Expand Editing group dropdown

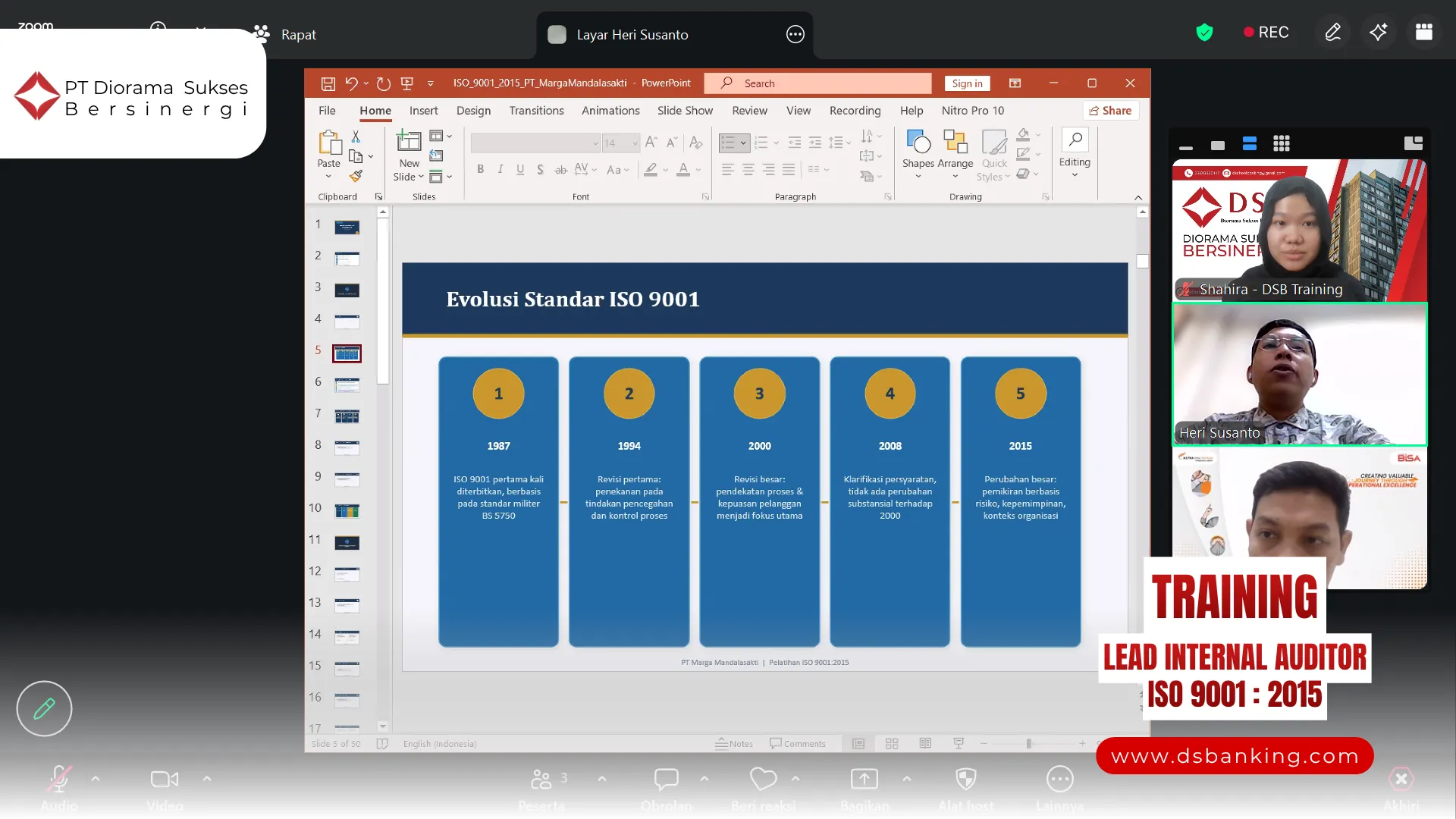[x=1075, y=175]
